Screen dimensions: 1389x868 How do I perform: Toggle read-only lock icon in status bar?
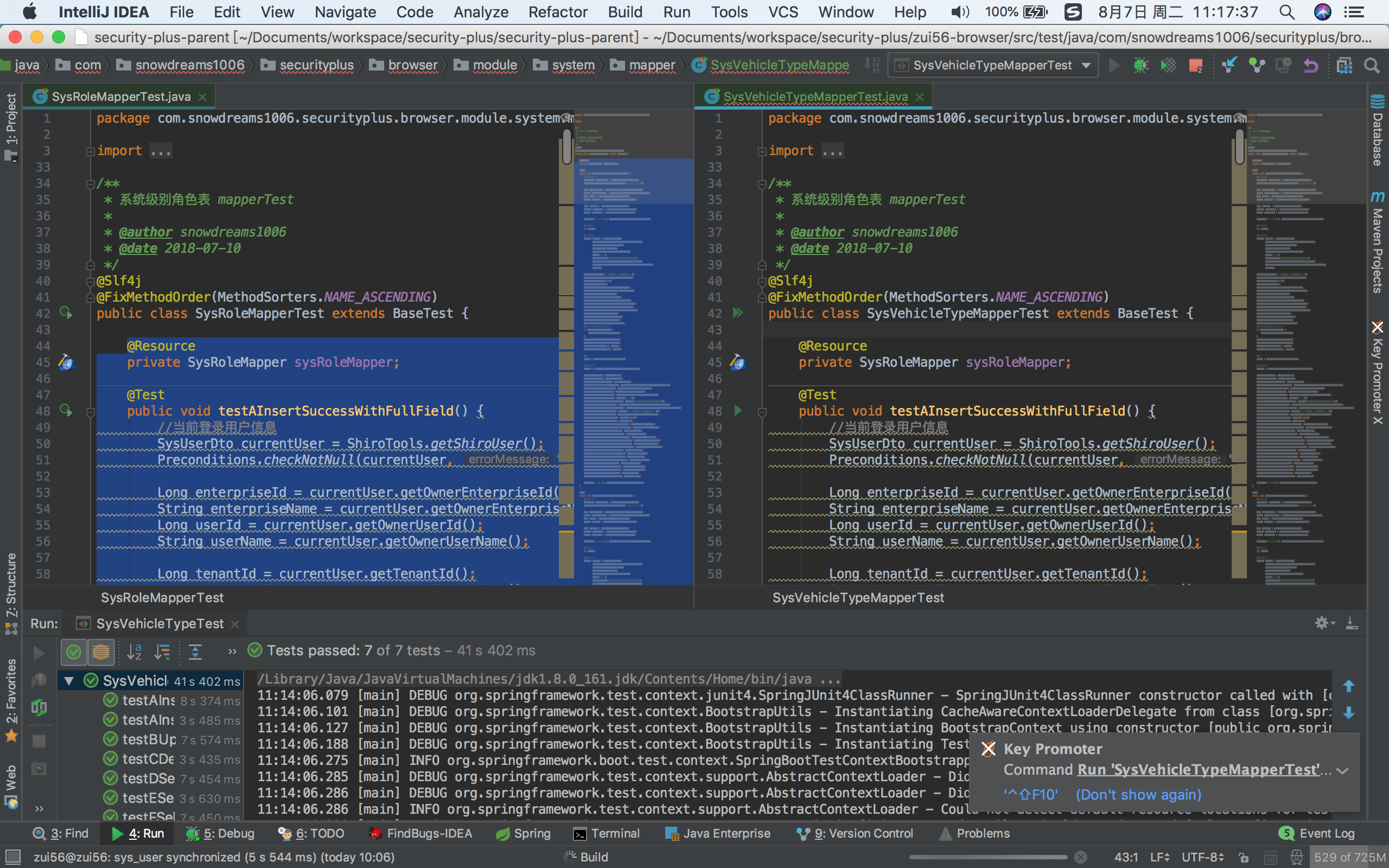(x=1243, y=857)
